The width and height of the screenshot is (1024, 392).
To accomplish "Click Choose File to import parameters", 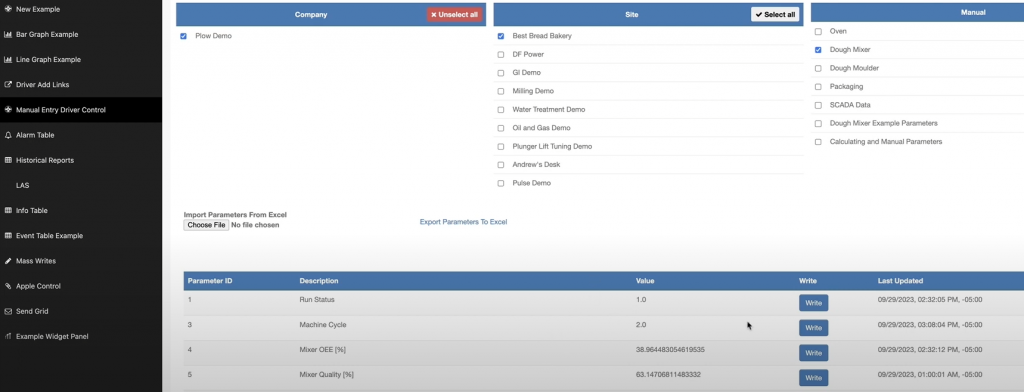I will pyautogui.click(x=206, y=225).
